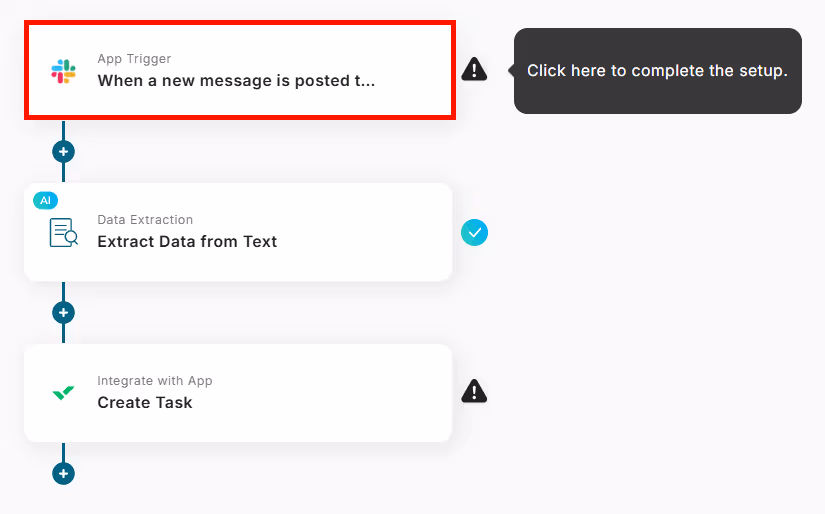This screenshot has height=514, width=825.
Task: Click the 'App Trigger' label text
Action: coord(134,58)
